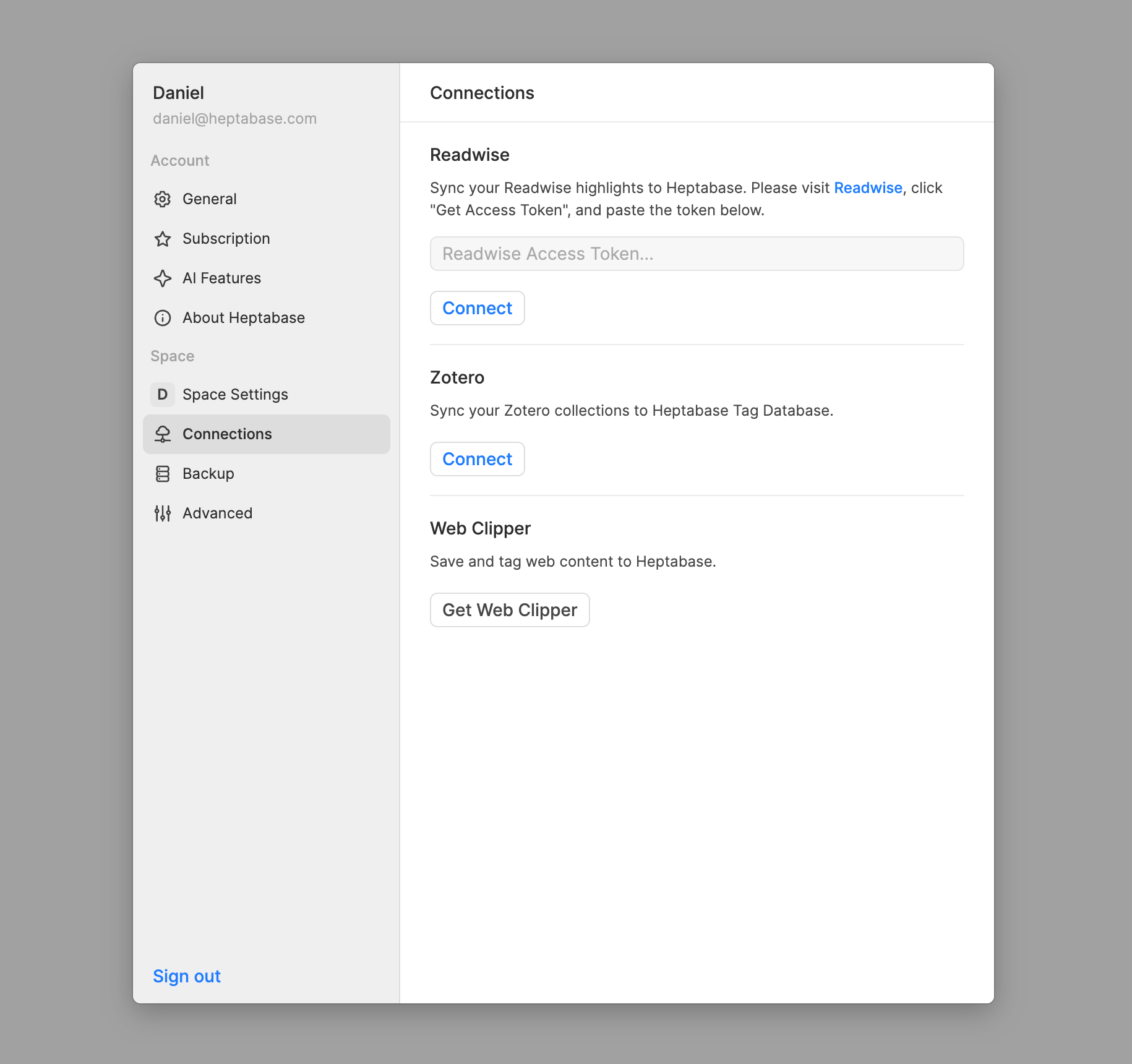Click the Readwise section heading
This screenshot has width=1132, height=1064.
tap(470, 155)
